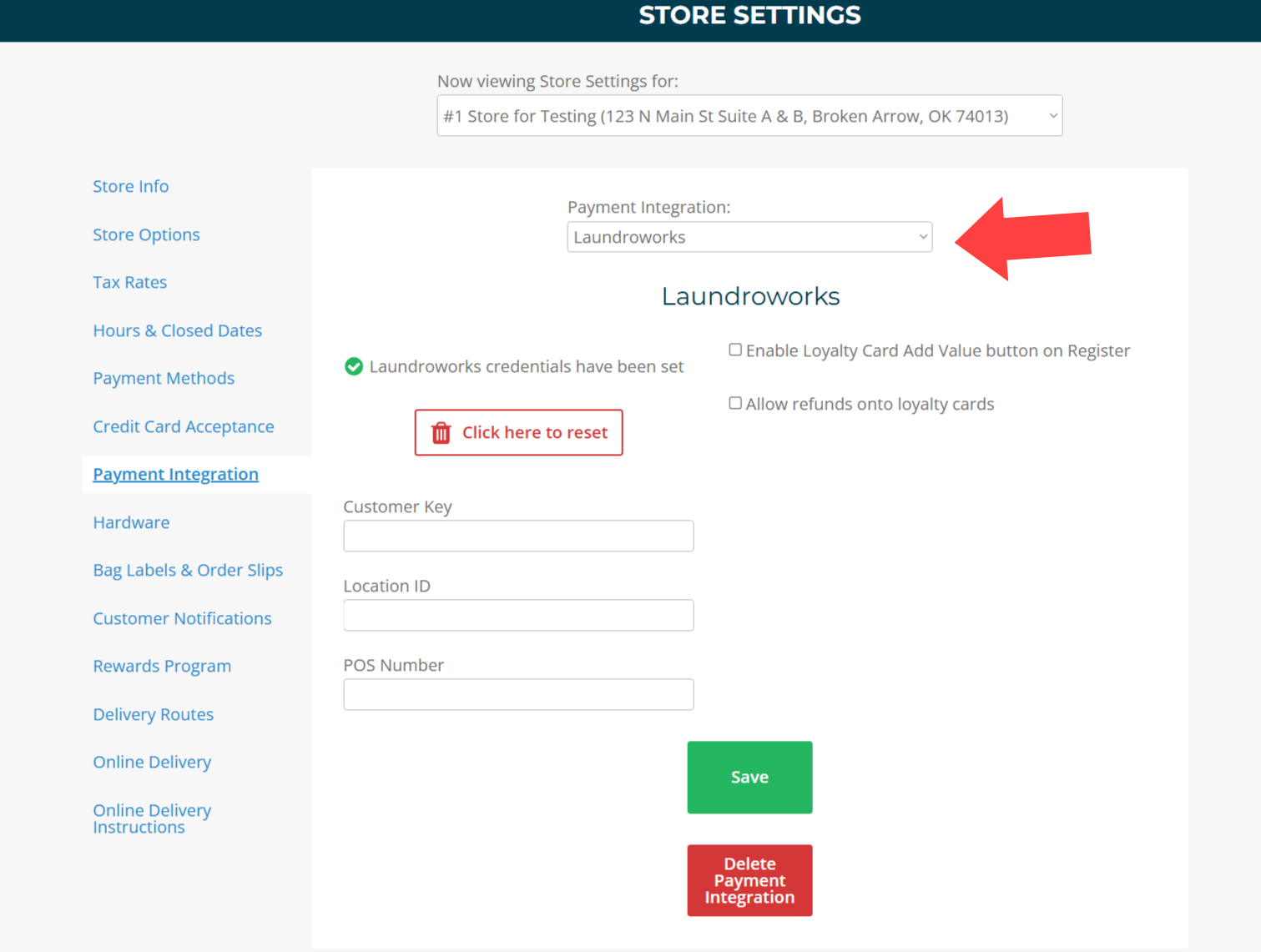
Task: Click the Laundroworks section heading
Action: tap(750, 296)
